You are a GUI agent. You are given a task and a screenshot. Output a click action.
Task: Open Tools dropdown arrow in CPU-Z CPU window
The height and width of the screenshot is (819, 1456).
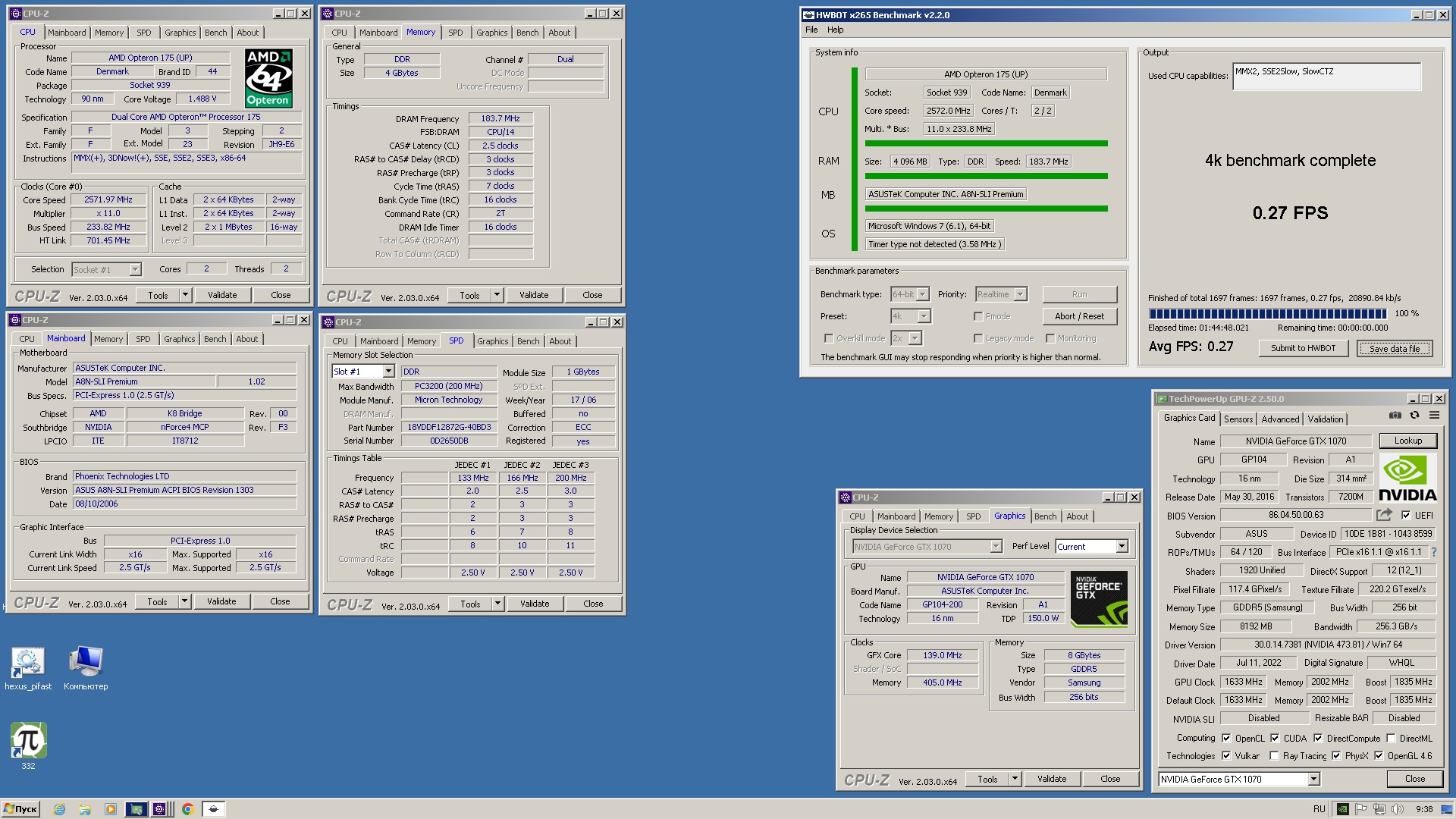point(185,295)
